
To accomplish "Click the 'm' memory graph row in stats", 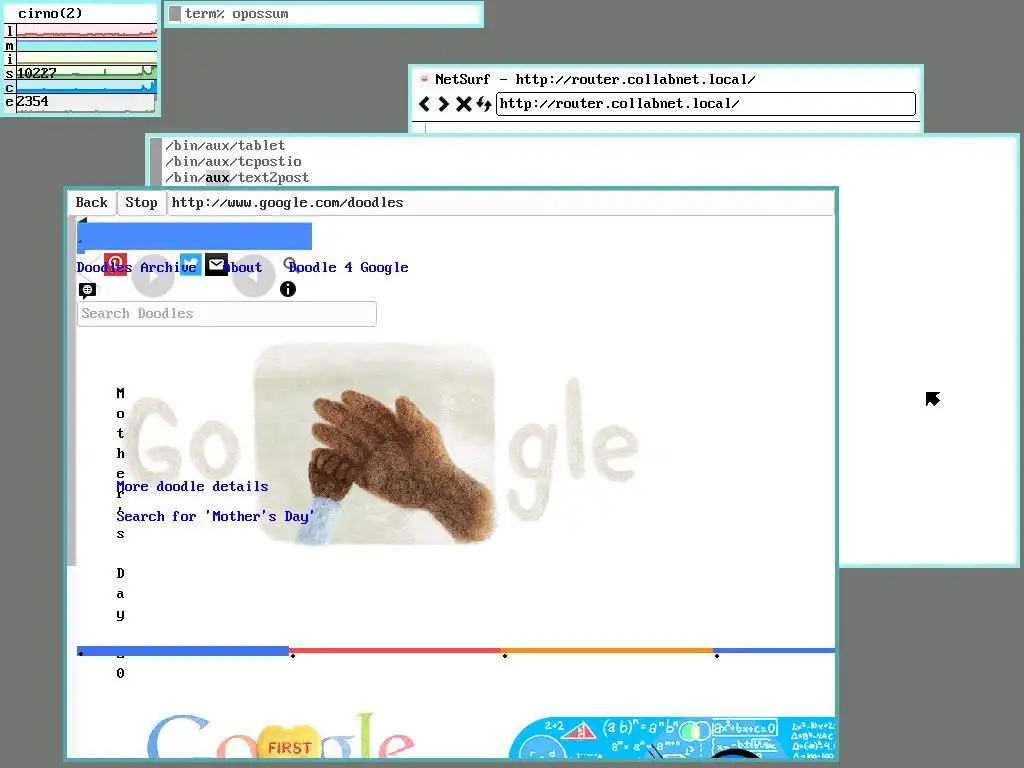I will [x=81, y=46].
